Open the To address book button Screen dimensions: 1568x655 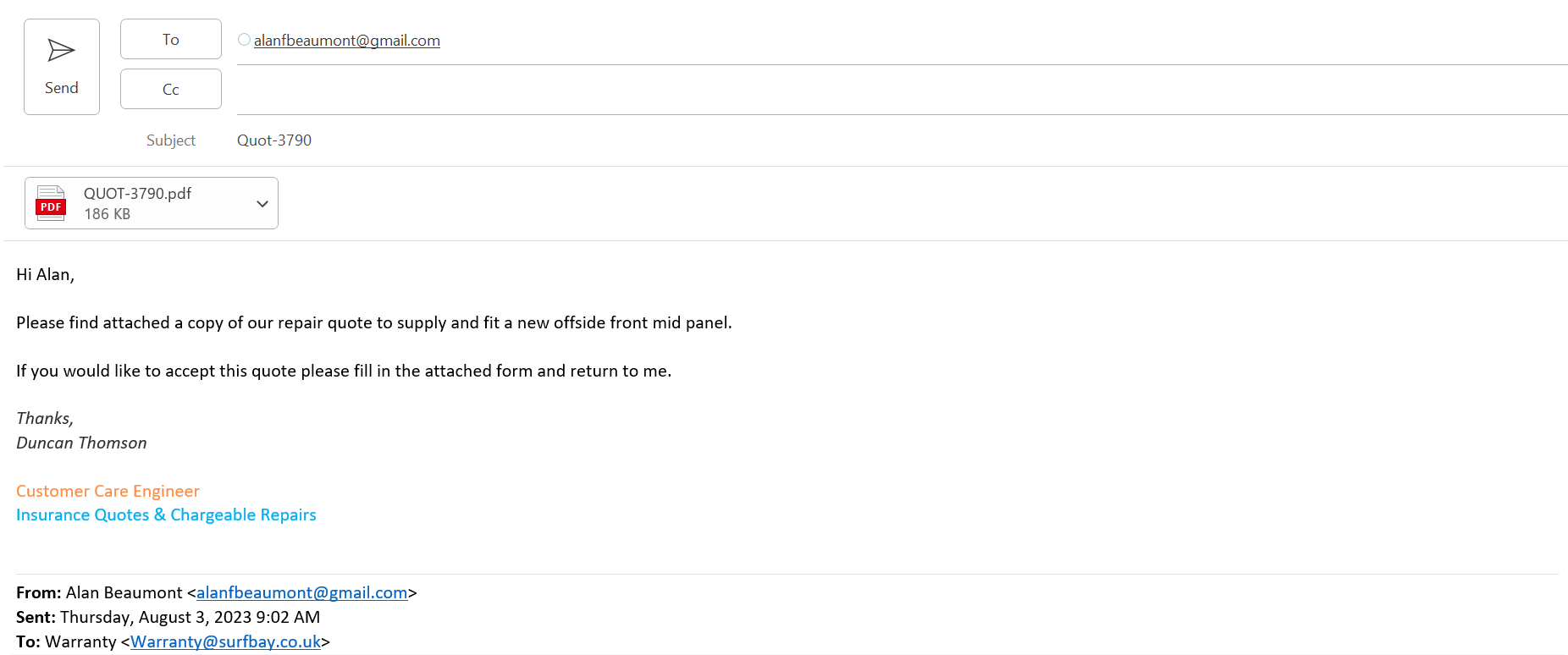(x=170, y=39)
